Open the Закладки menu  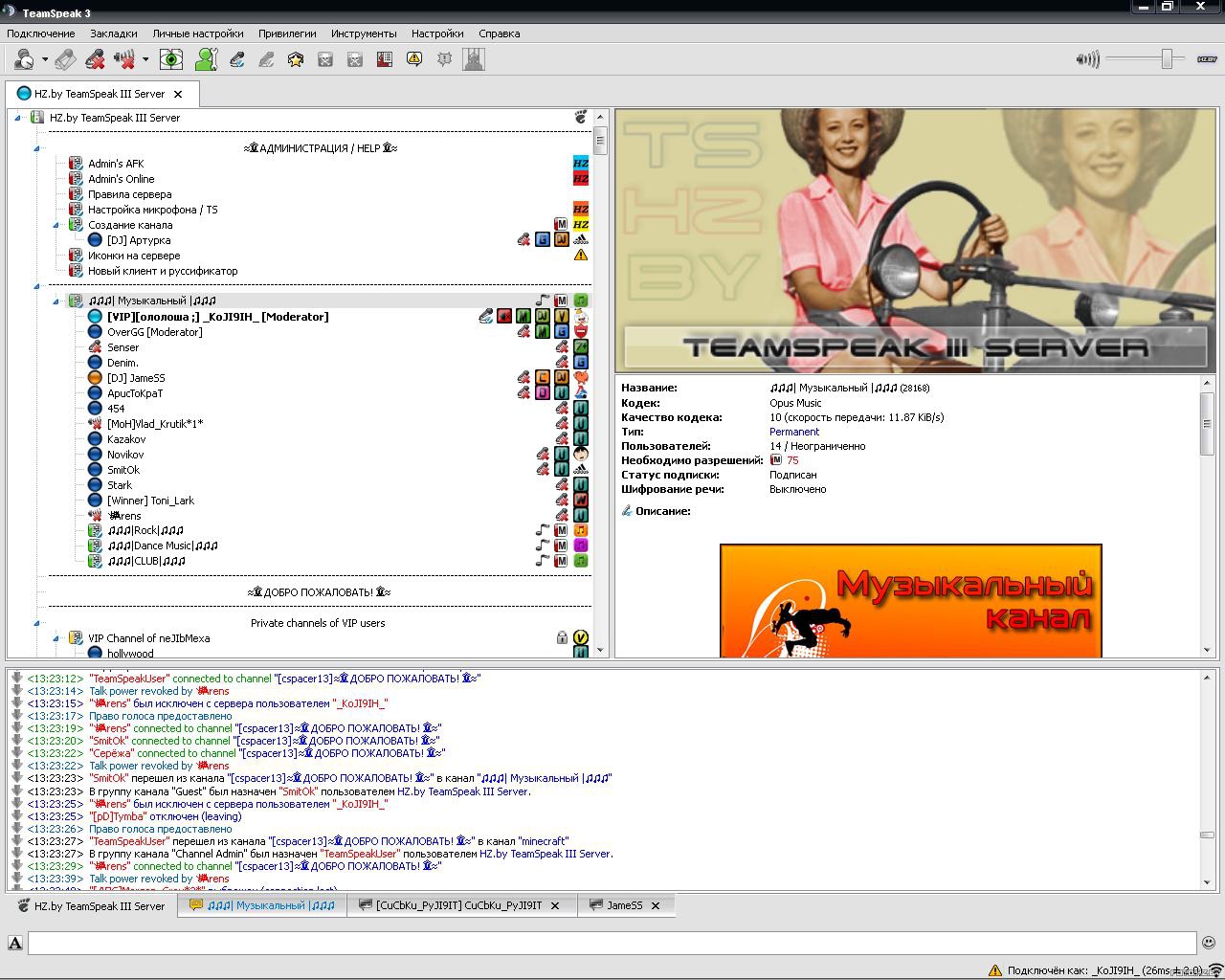(x=114, y=33)
